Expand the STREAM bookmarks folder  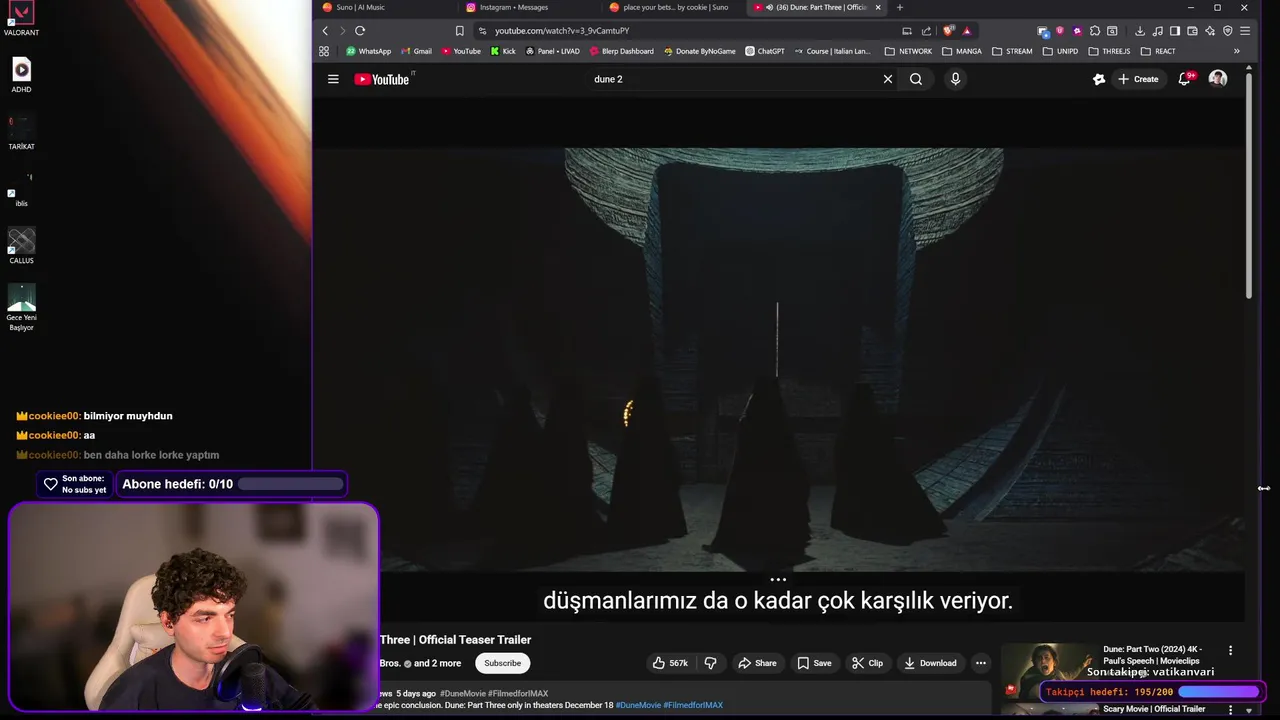click(1012, 51)
